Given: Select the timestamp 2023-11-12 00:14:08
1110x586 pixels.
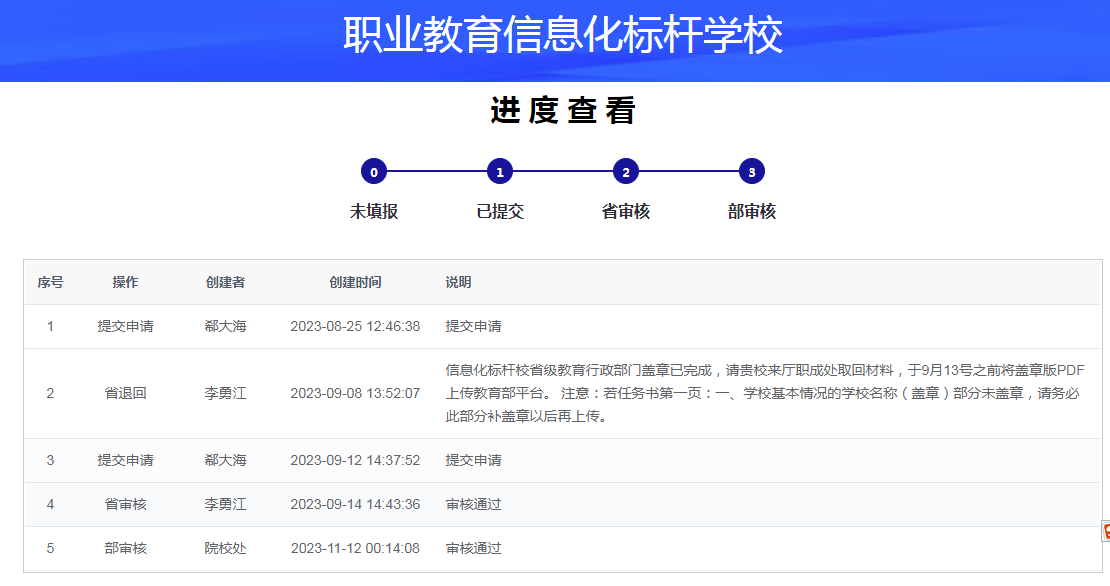Looking at the screenshot, I should [x=355, y=548].
